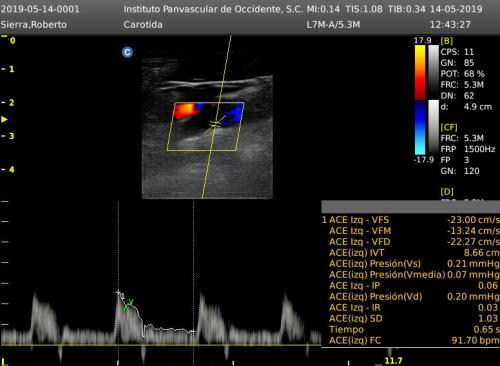Select the [B] mode parameter header
Viewport: 500px width, 366px height.
pyautogui.click(x=447, y=41)
